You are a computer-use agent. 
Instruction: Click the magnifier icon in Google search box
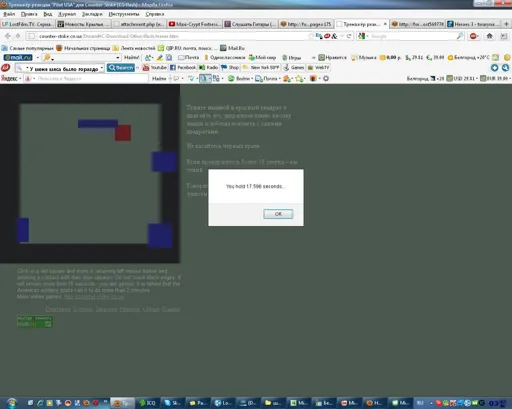460,36
